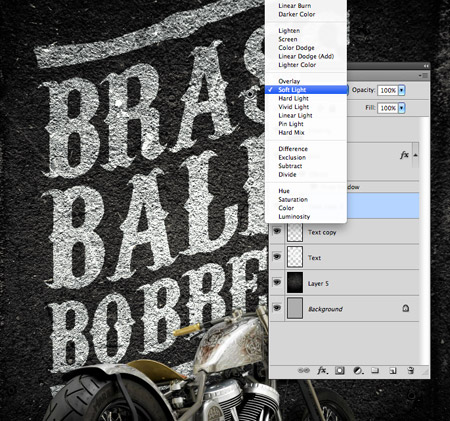Screen dimensions: 450x421
Task: Pick Subtract blend mode
Action: coord(290,166)
